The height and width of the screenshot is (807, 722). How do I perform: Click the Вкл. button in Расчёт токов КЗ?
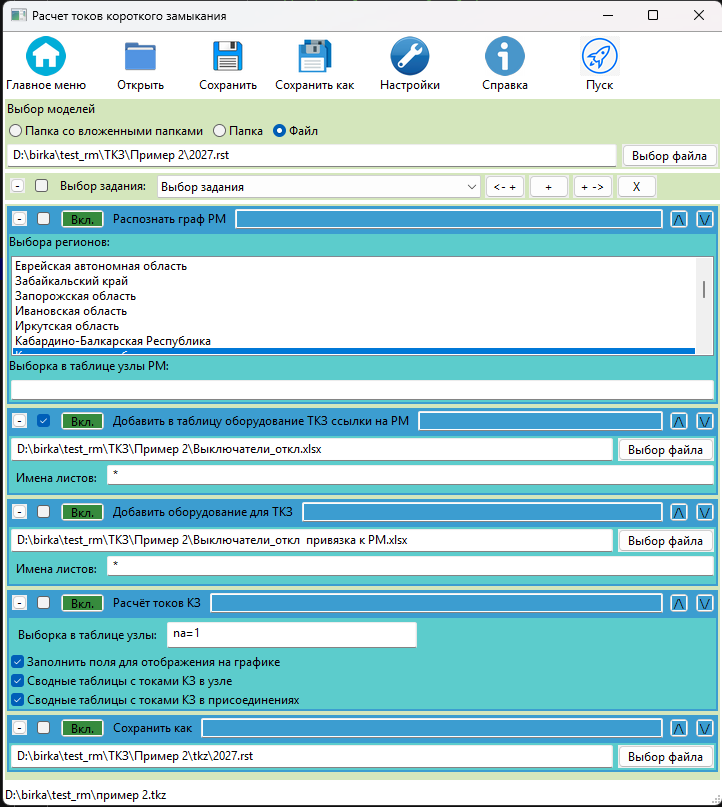coord(82,603)
